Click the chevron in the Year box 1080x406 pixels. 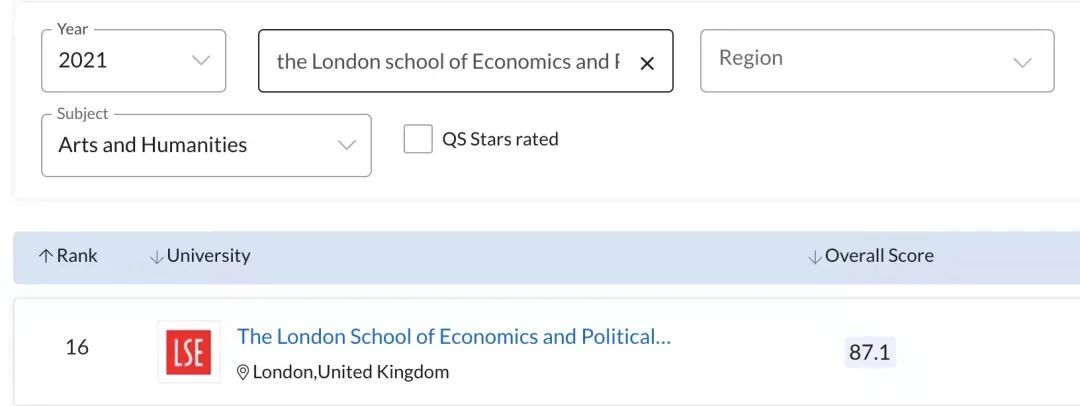pyautogui.click(x=201, y=60)
